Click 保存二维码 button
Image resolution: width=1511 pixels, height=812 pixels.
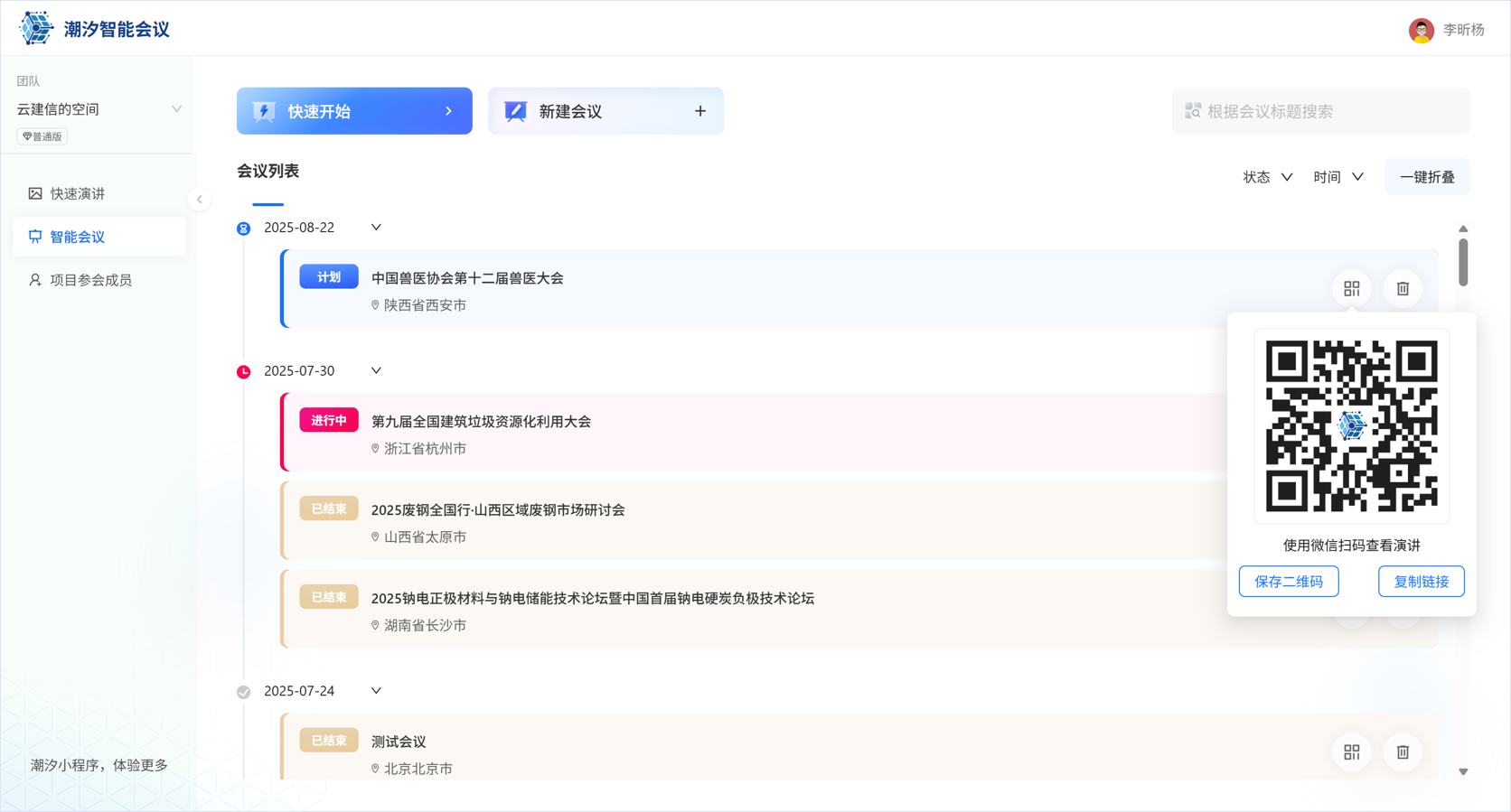click(x=1289, y=582)
